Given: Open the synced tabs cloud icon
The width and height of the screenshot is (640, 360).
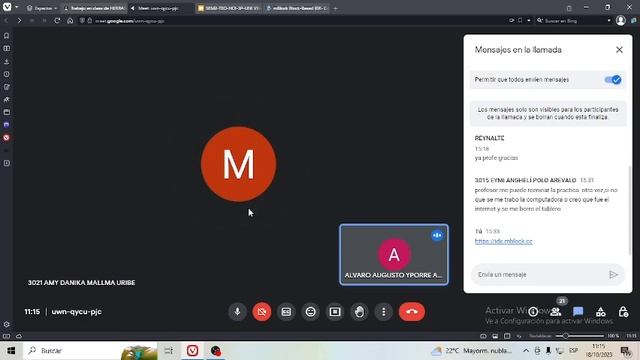Looking at the screenshot, I should coord(19,336).
